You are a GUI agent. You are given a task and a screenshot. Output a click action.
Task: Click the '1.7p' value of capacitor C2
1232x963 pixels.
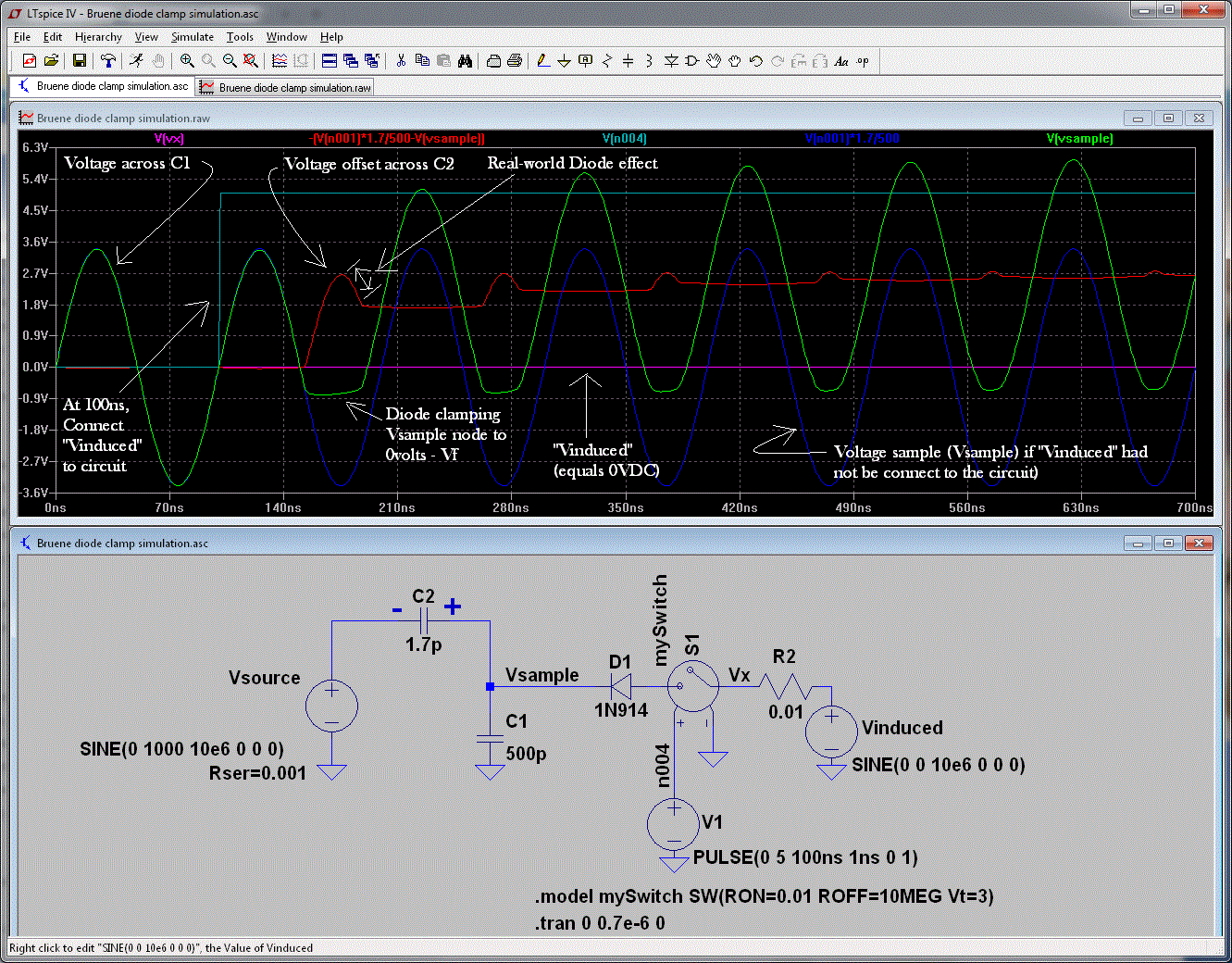point(423,644)
